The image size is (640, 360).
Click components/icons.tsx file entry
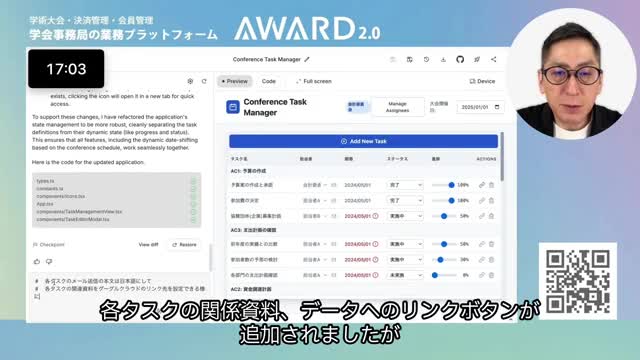(x=60, y=196)
